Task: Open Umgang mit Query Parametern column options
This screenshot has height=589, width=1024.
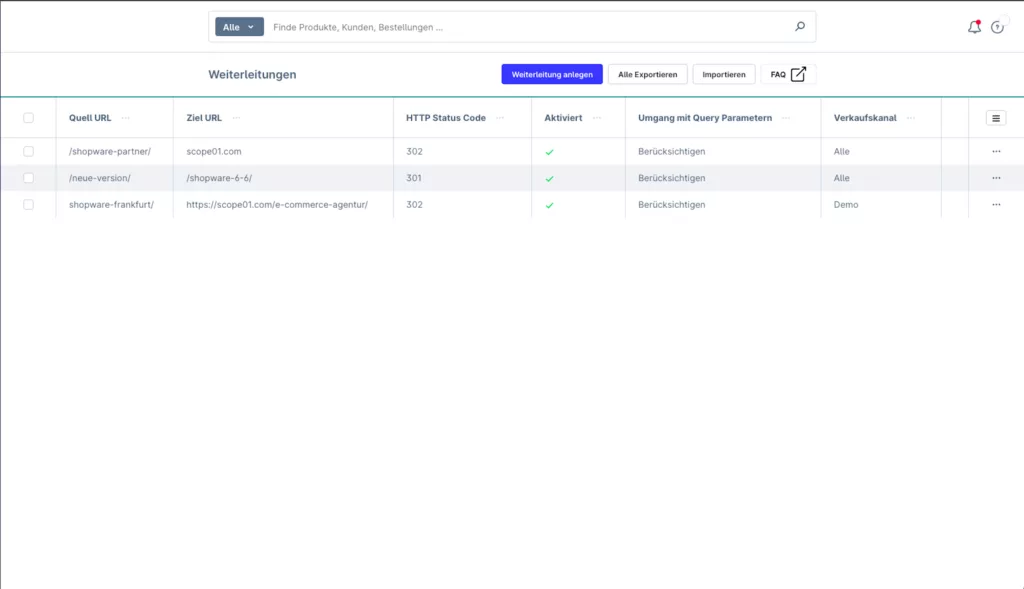Action: (x=786, y=118)
